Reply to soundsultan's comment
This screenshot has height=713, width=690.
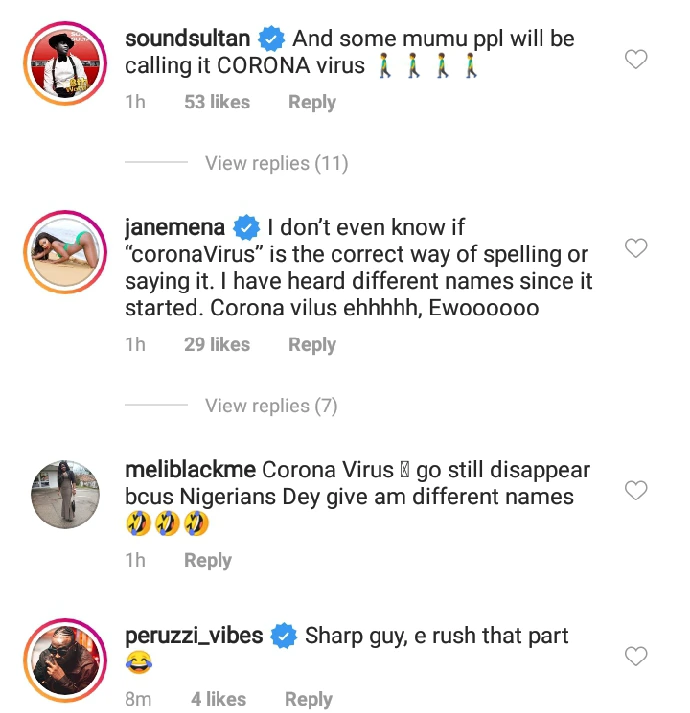point(311,102)
